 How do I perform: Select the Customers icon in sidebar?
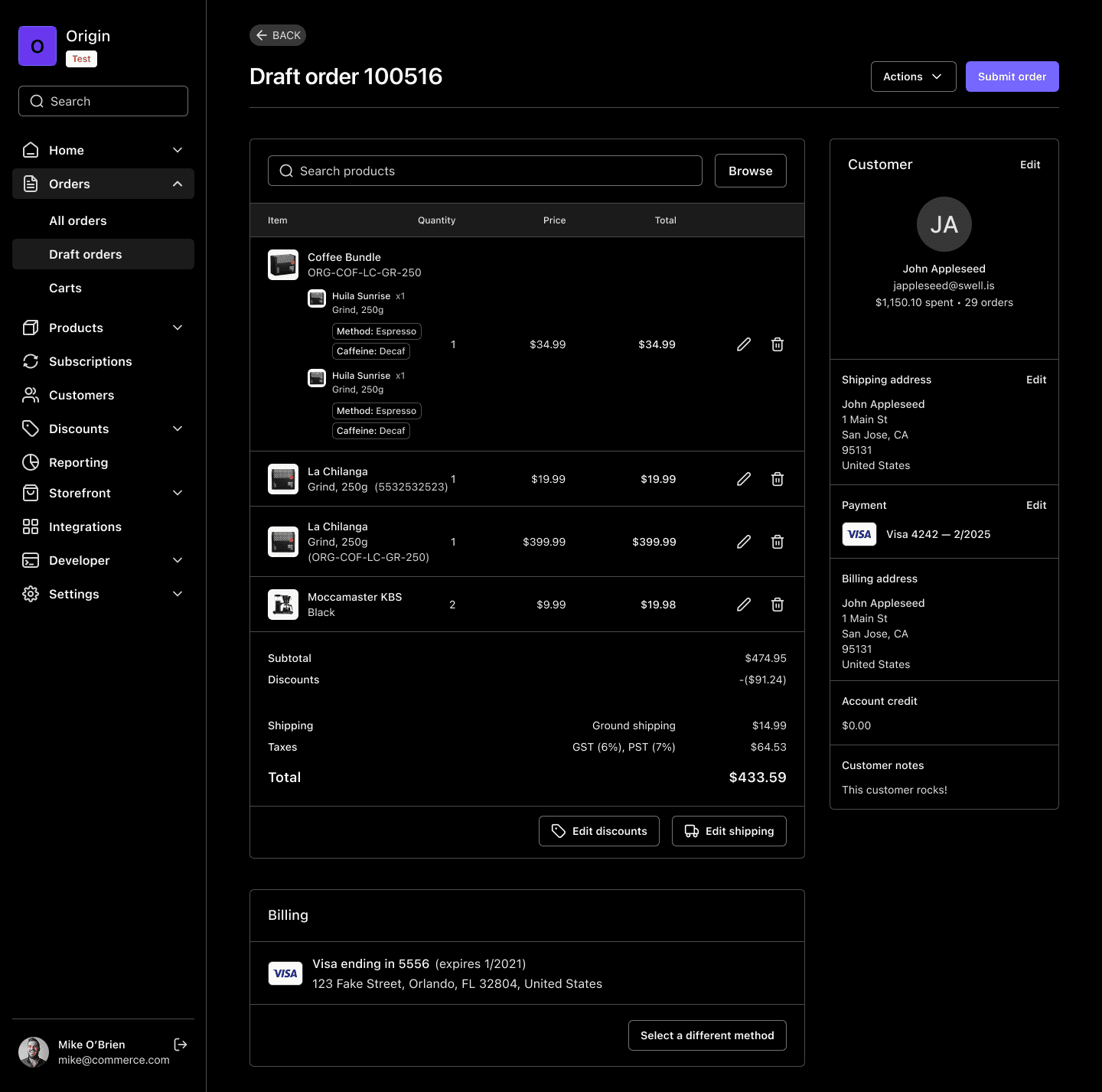[31, 394]
